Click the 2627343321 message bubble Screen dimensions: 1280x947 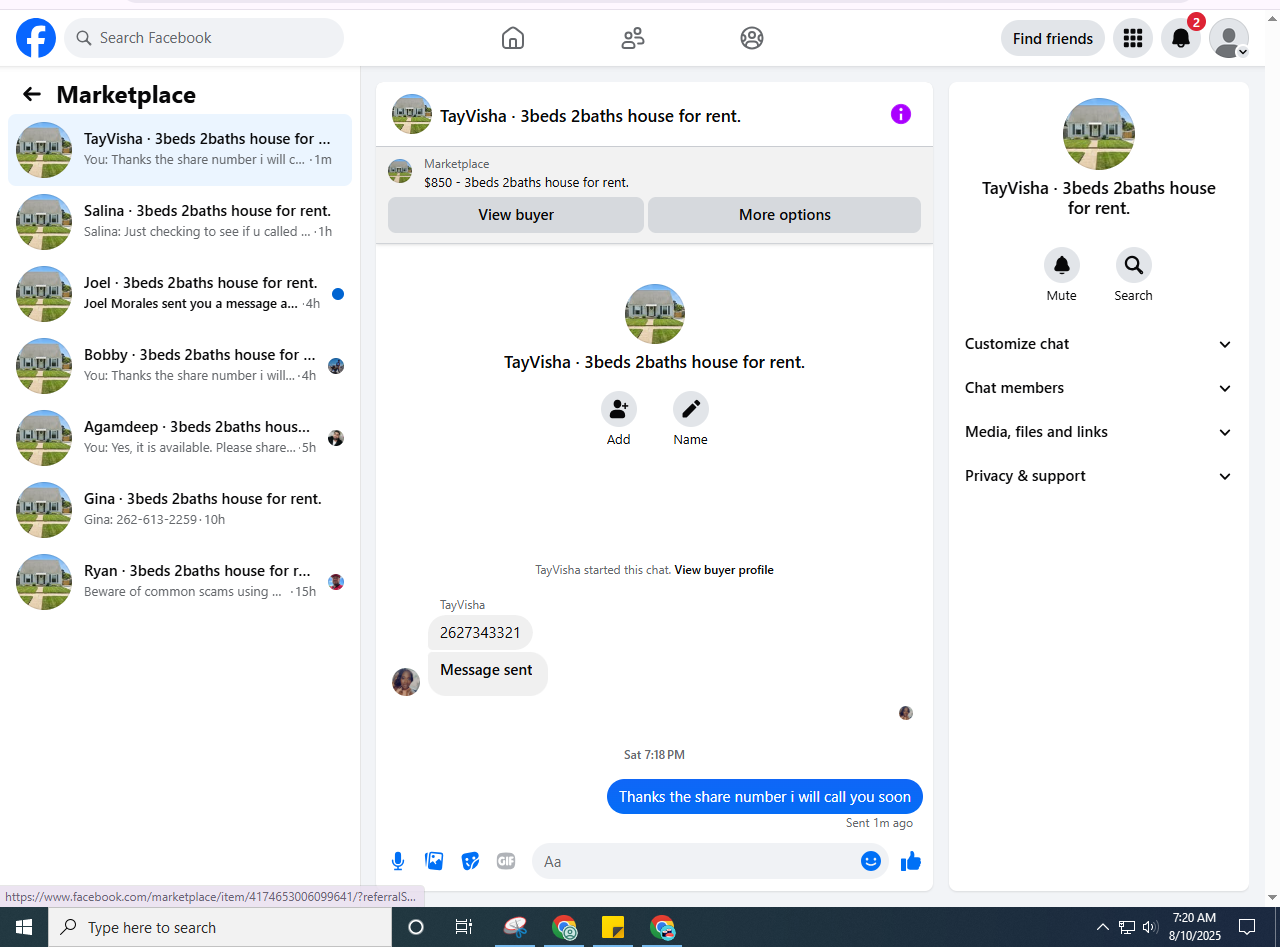click(480, 633)
